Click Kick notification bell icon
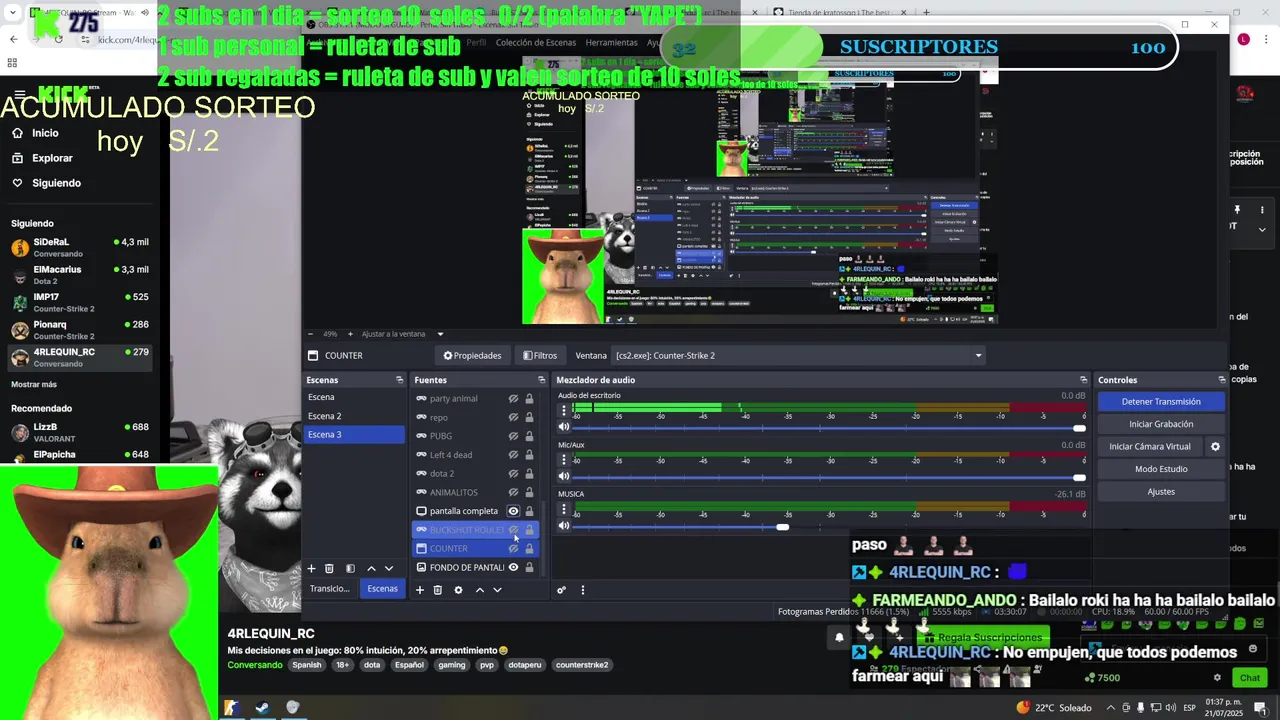Image resolution: width=1280 pixels, height=720 pixels. tap(839, 637)
